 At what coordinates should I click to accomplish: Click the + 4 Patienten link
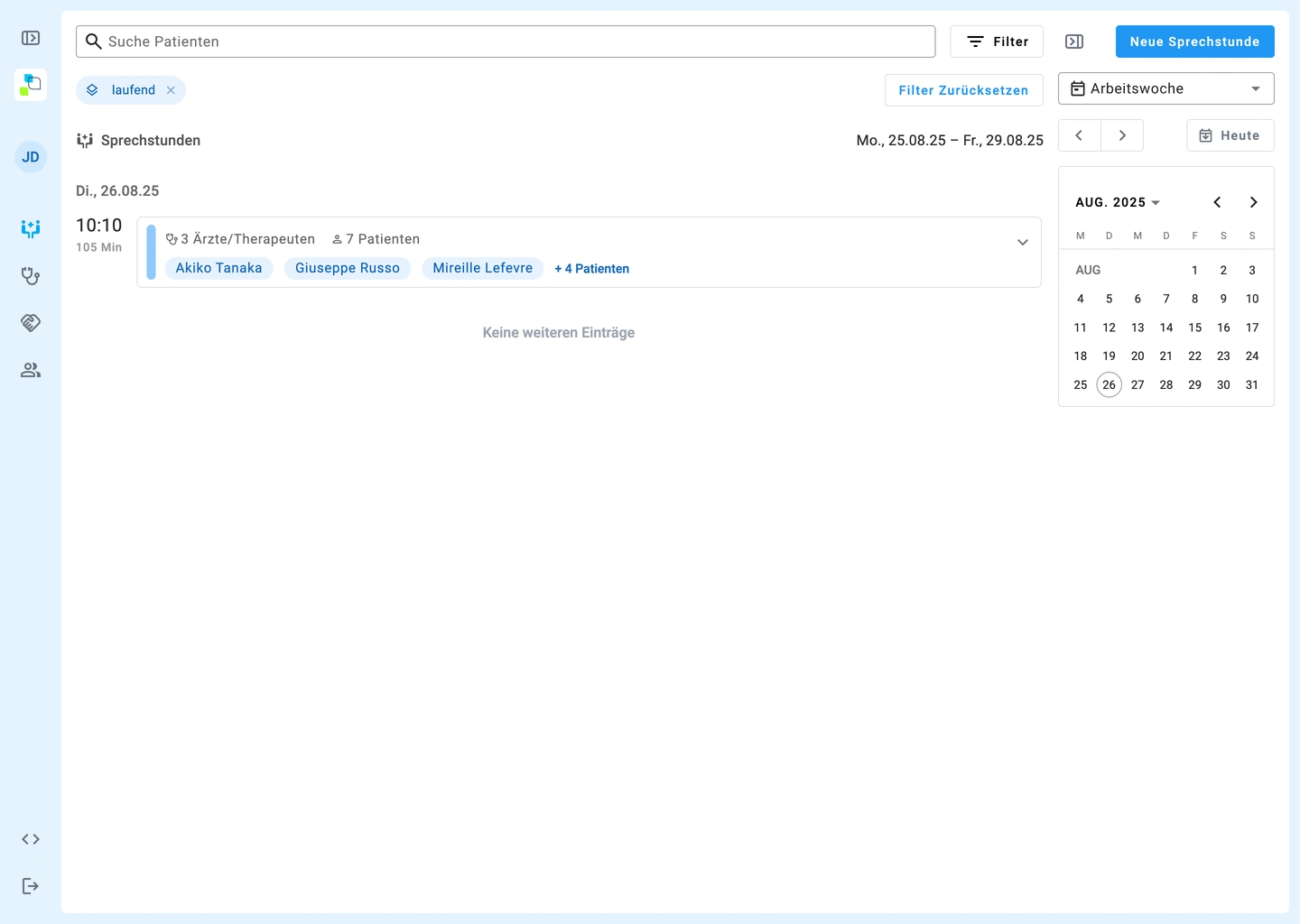coord(591,269)
